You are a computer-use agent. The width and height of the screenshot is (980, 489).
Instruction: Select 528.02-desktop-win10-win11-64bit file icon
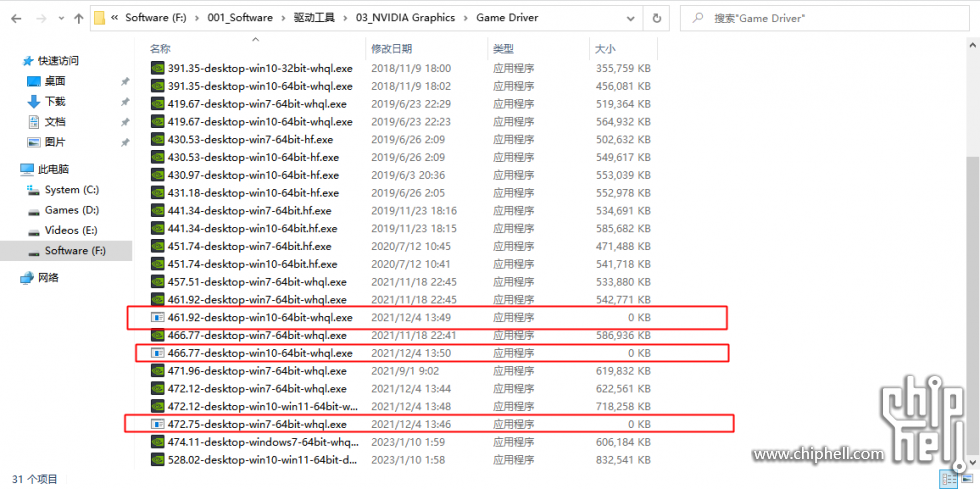(158, 460)
